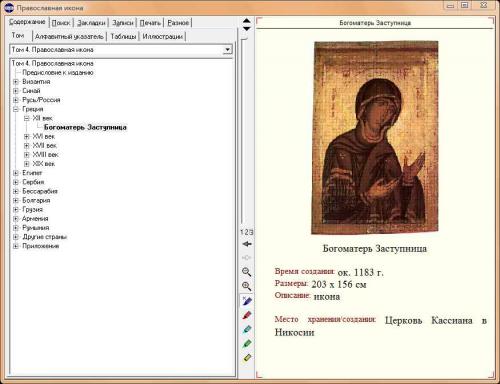Expand the XVI век node
Viewport: 500px width, 384px height.
coord(27,137)
